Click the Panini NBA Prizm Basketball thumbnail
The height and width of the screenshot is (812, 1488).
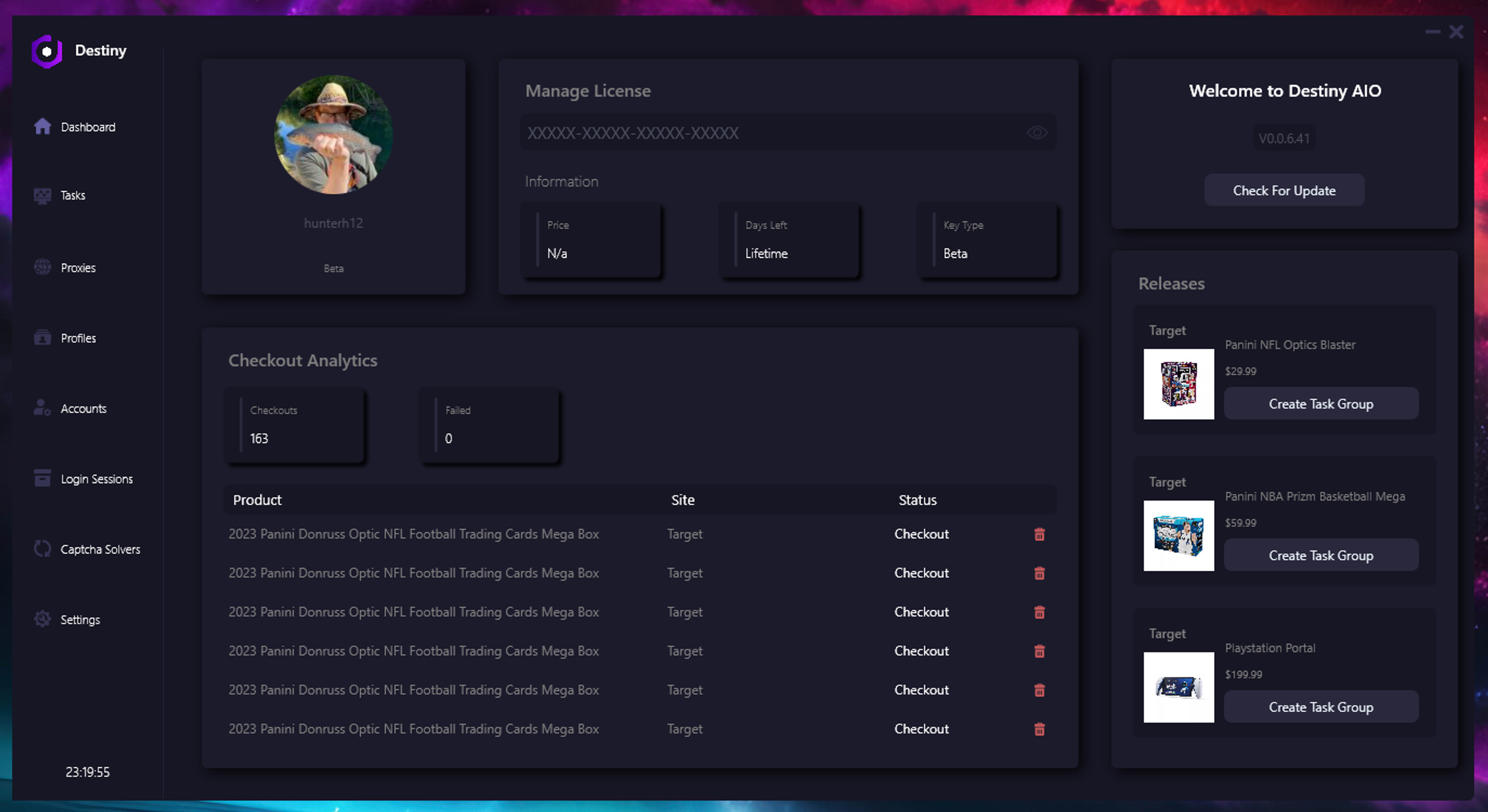[1178, 535]
